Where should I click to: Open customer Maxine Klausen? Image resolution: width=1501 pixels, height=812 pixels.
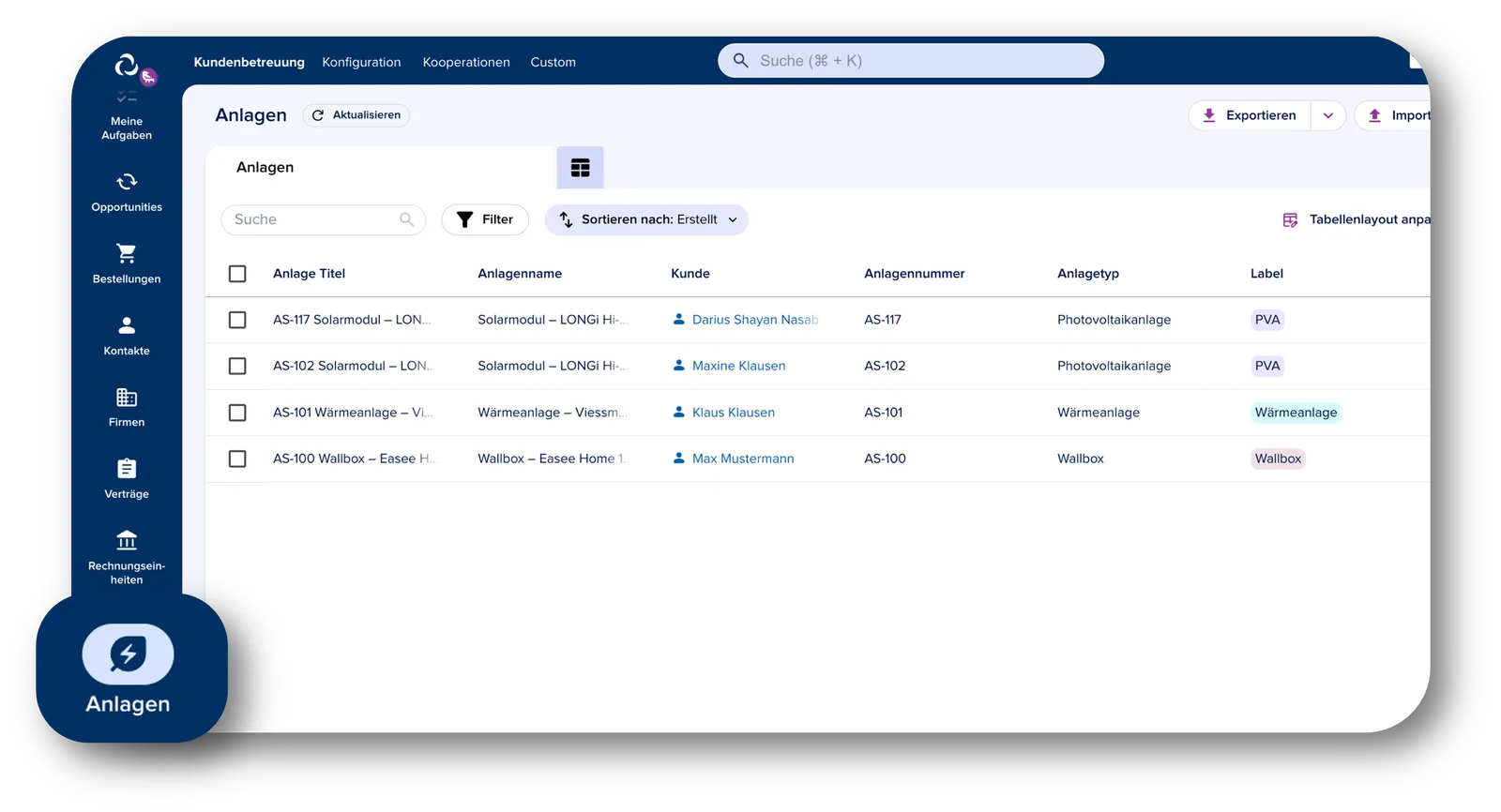point(739,366)
